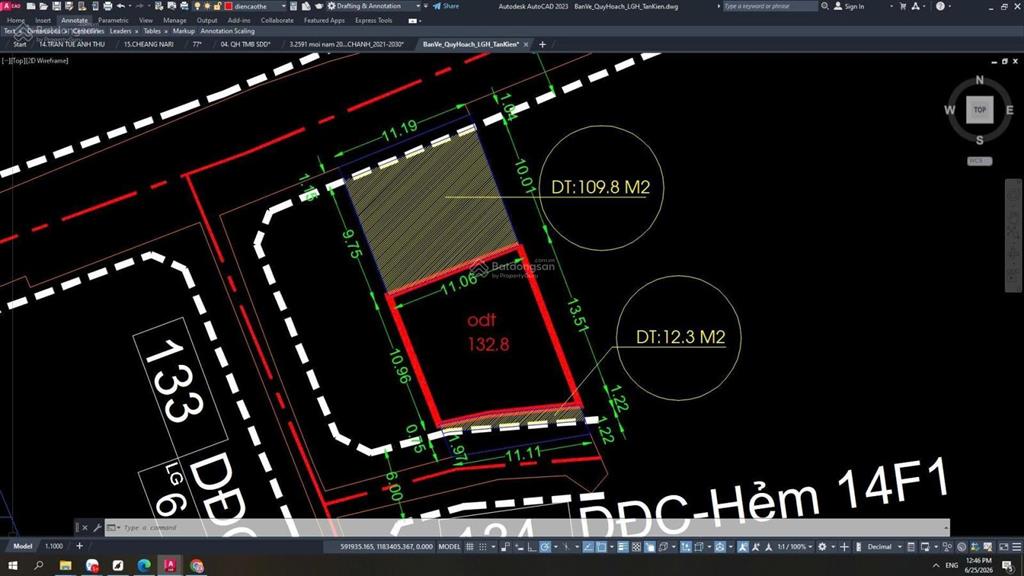Screen dimensions: 1024x576
Task: Switch to the 04. QH TMB SDD file tab
Action: (x=246, y=44)
